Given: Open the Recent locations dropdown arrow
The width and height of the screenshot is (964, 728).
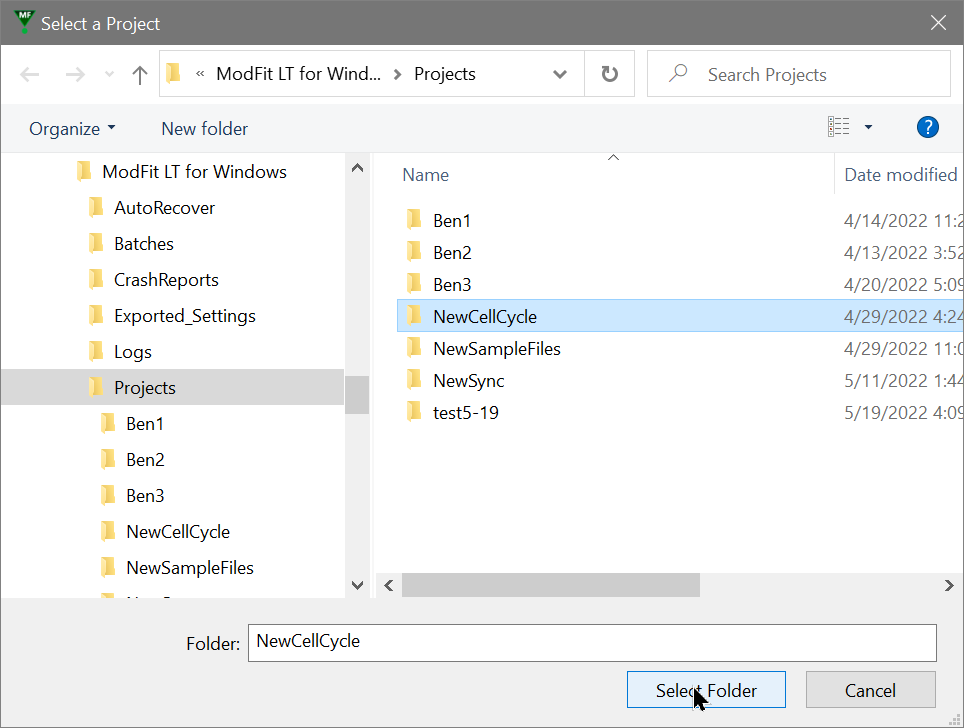Looking at the screenshot, I should coord(109,75).
